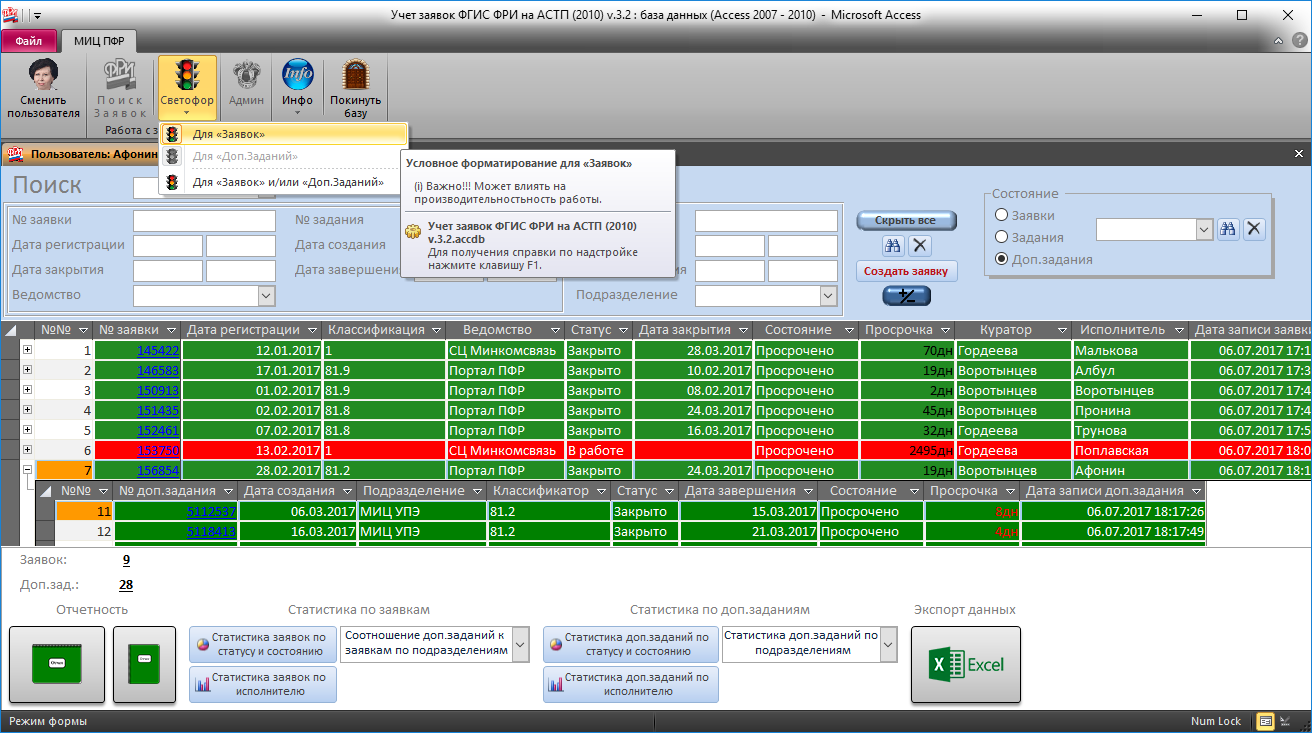Click the Инфо ribbon icon

pos(297,88)
